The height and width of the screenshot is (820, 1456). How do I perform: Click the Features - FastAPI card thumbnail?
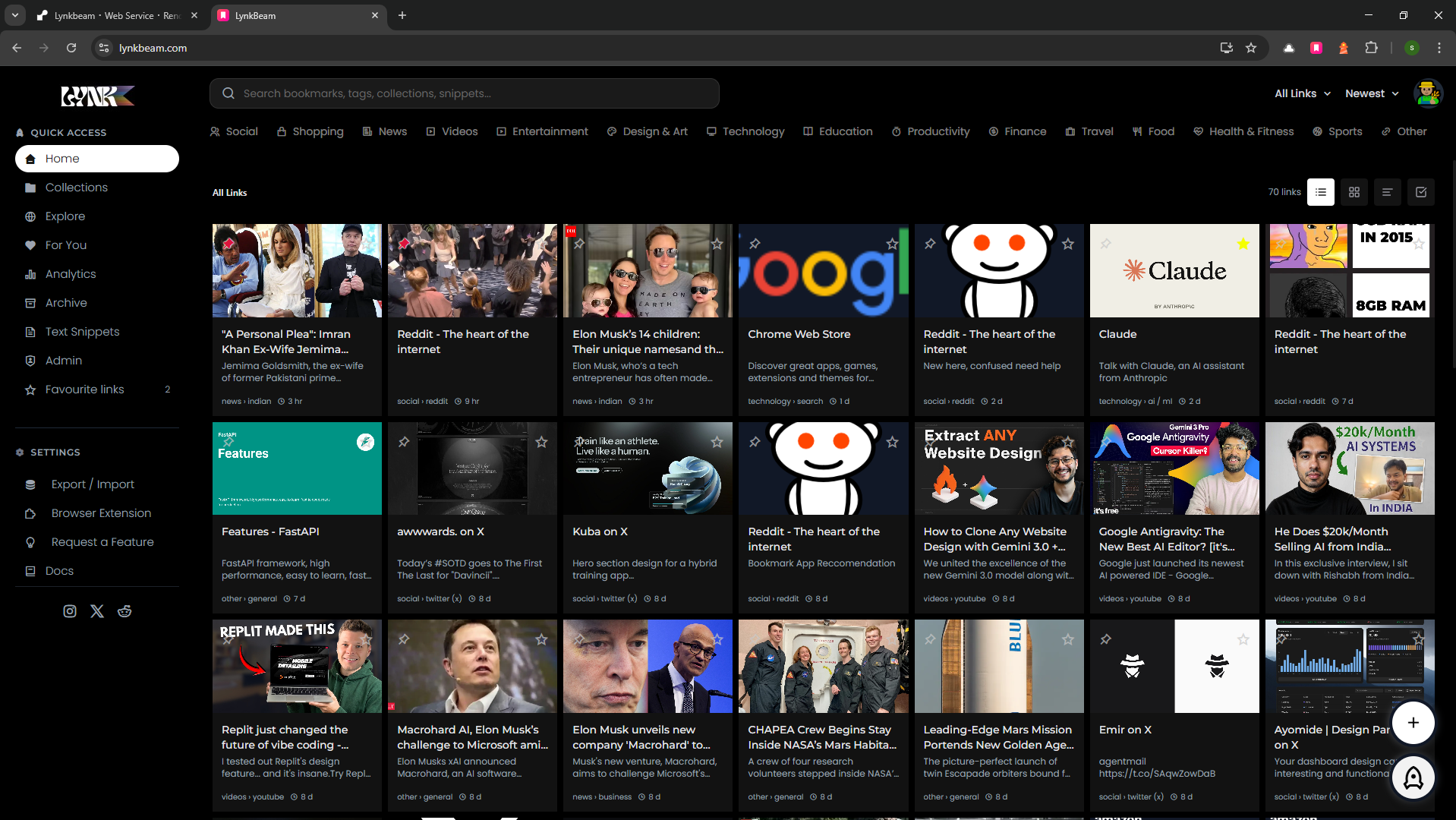click(297, 468)
